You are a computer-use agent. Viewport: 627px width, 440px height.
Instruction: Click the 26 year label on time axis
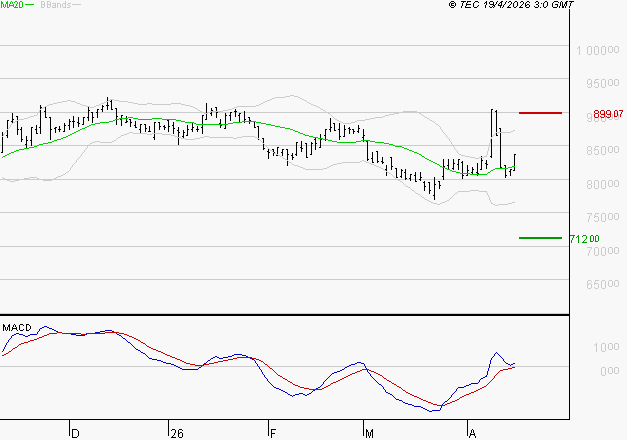[177, 433]
